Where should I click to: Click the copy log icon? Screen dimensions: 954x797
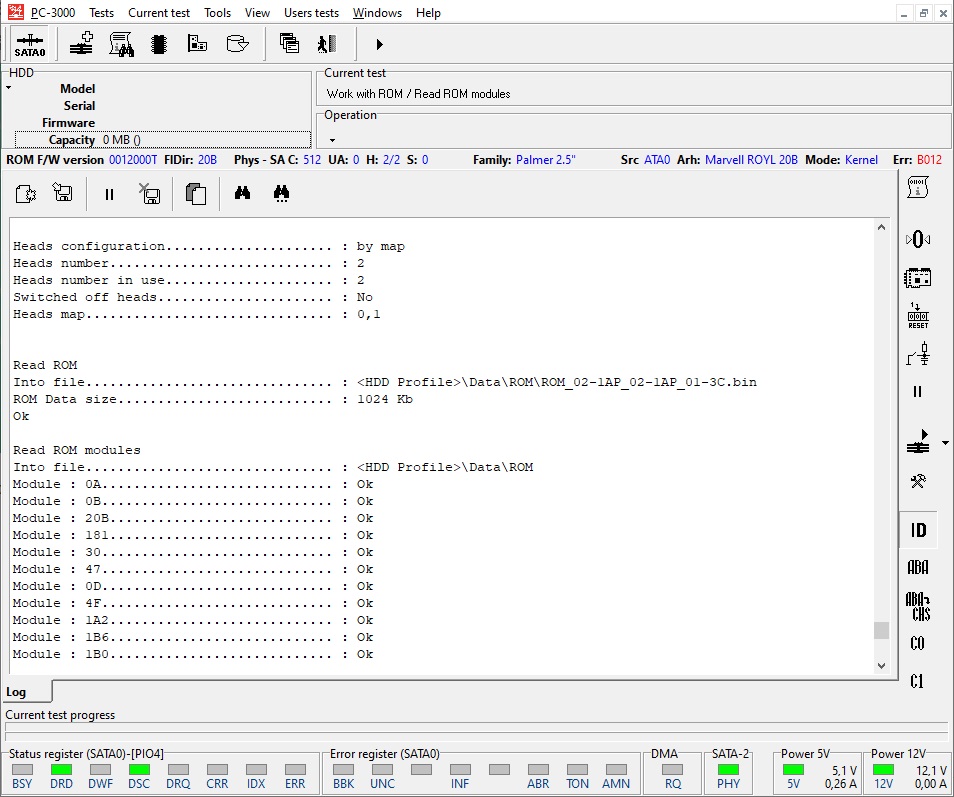click(196, 194)
